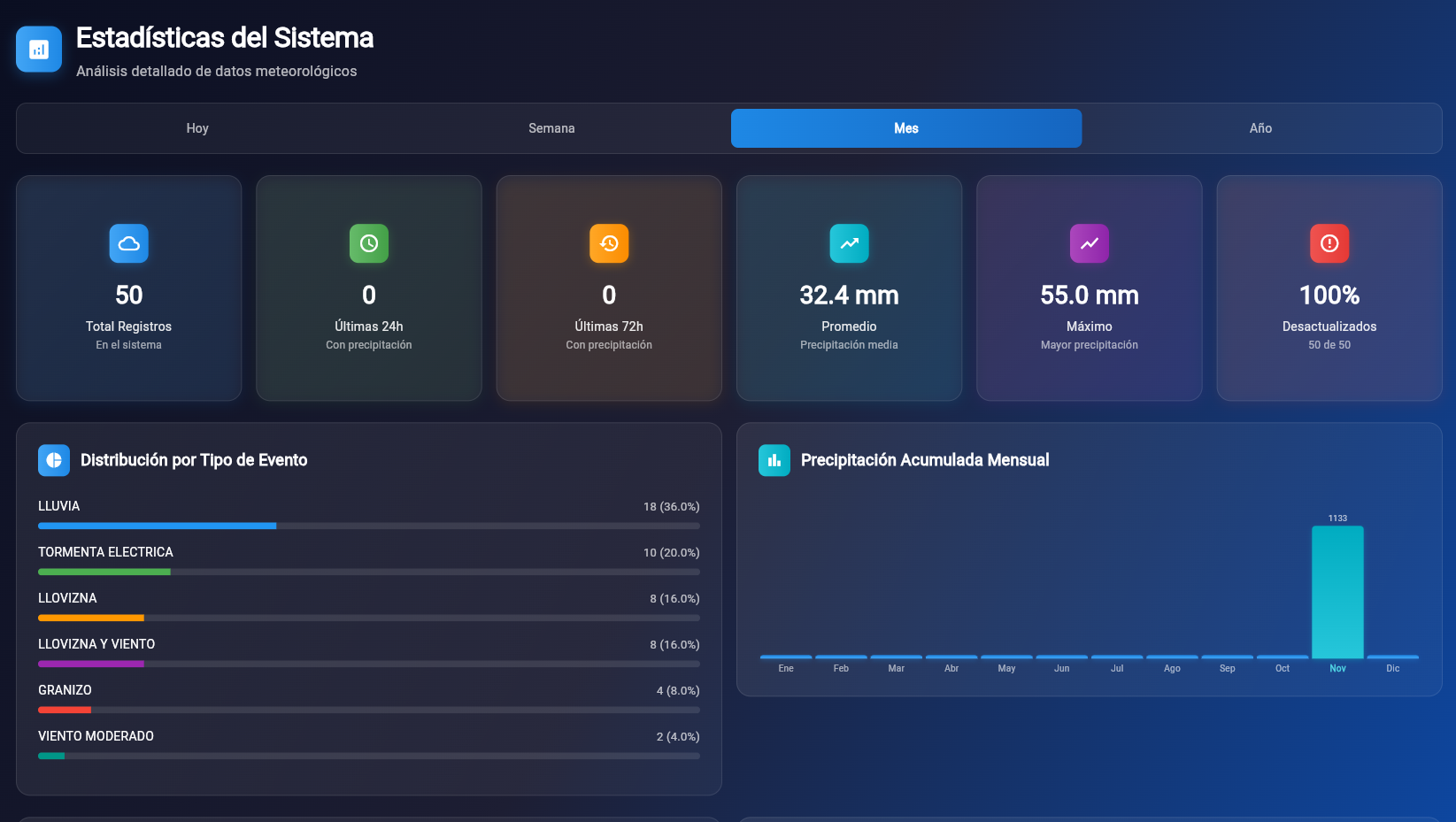Click the LLUVIA blue progress bar
Viewport: 1456px width, 822px height.
pyautogui.click(x=158, y=526)
